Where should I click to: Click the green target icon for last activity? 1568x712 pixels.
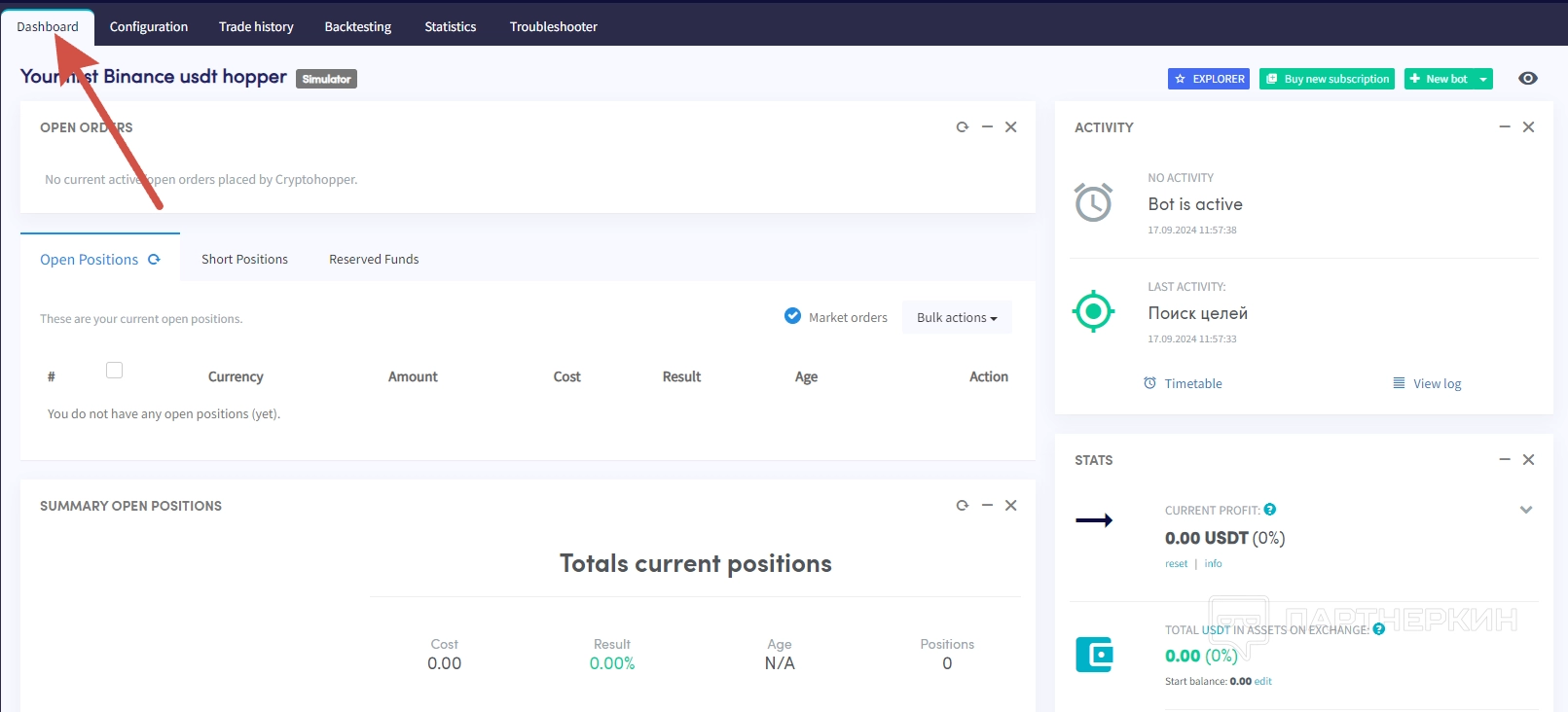coord(1093,311)
